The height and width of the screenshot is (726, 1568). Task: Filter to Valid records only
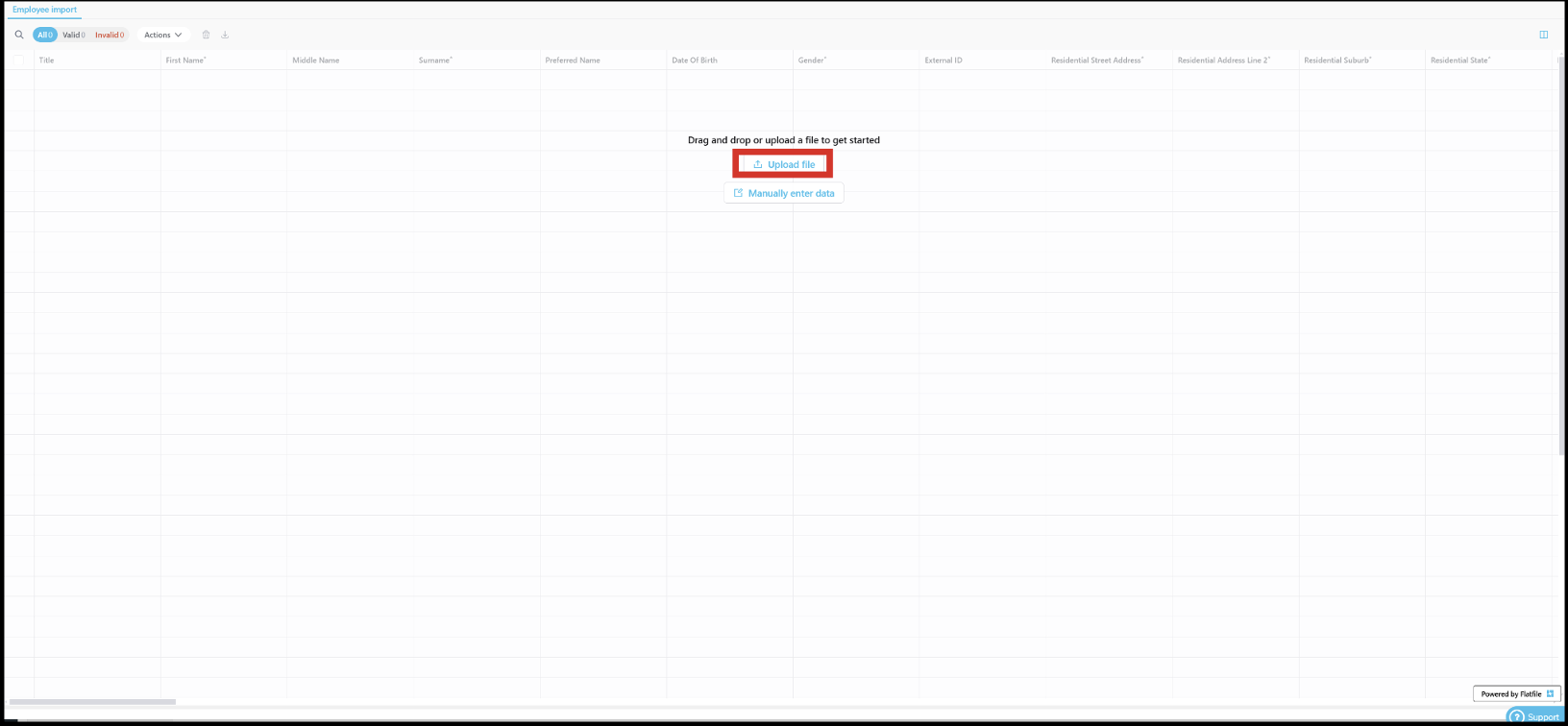[x=74, y=35]
